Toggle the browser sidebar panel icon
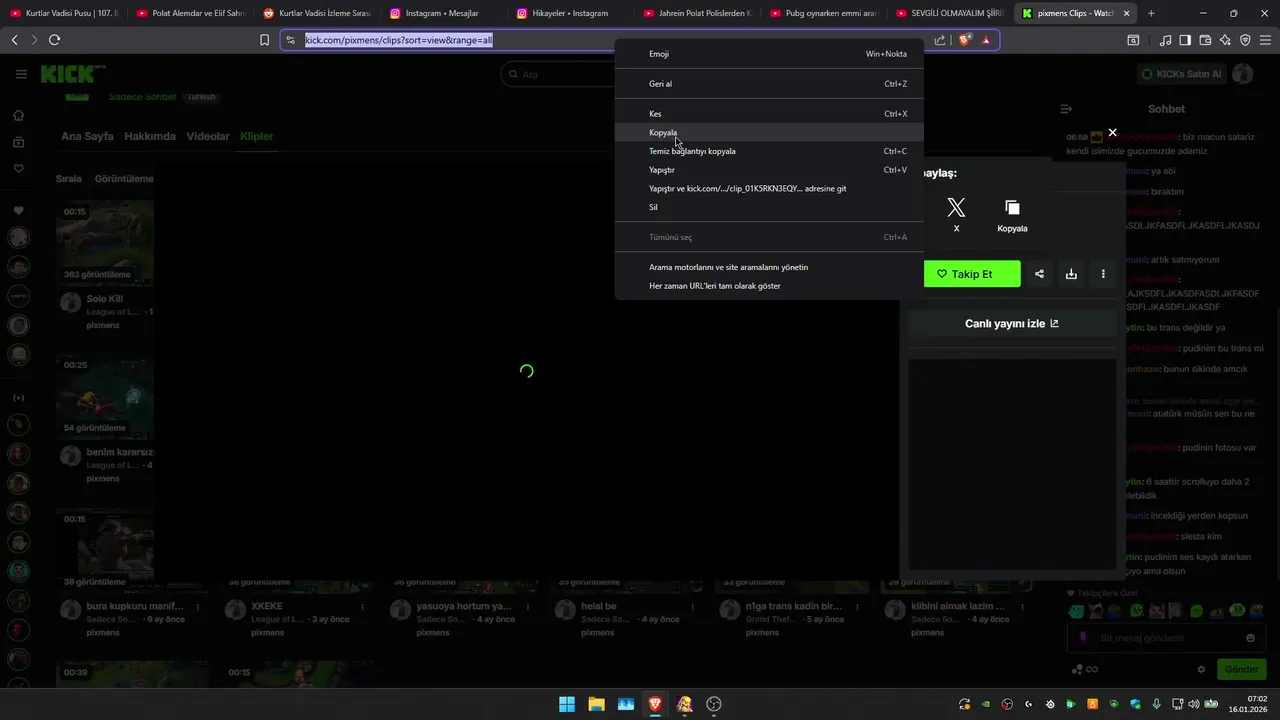1280x720 pixels. 1185,40
